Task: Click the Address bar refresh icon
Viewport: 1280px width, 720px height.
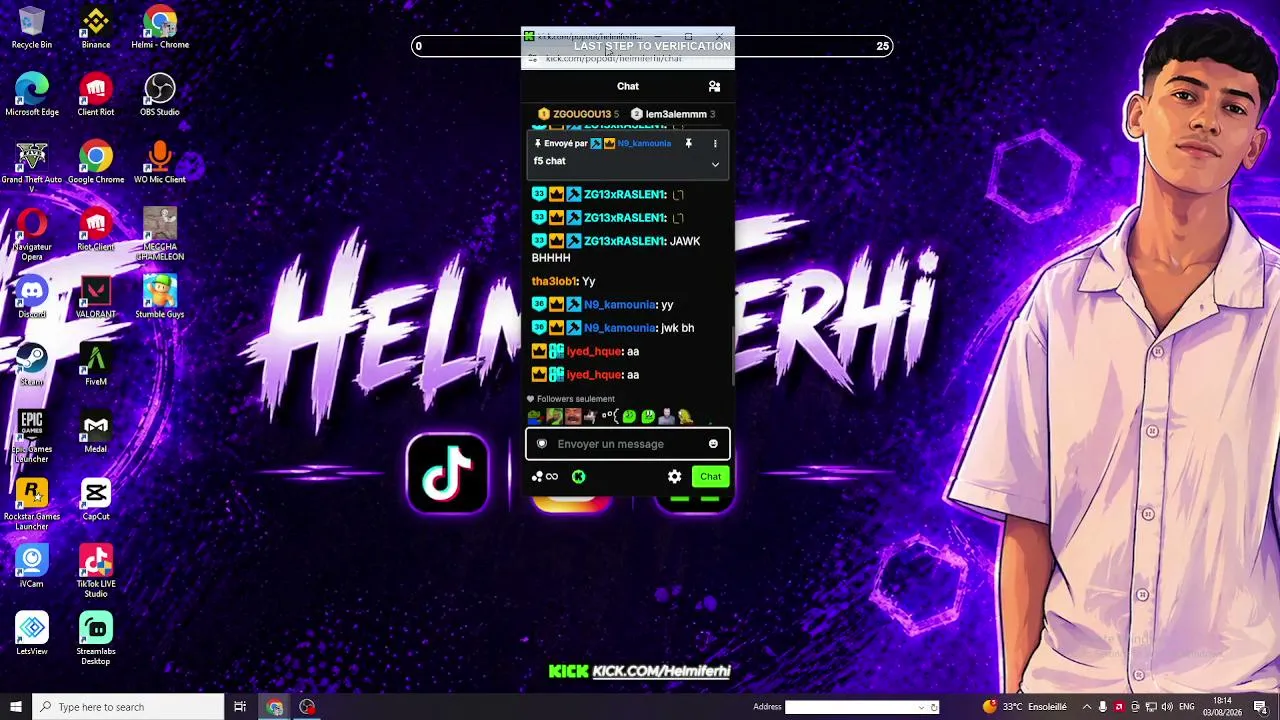Action: point(934,707)
